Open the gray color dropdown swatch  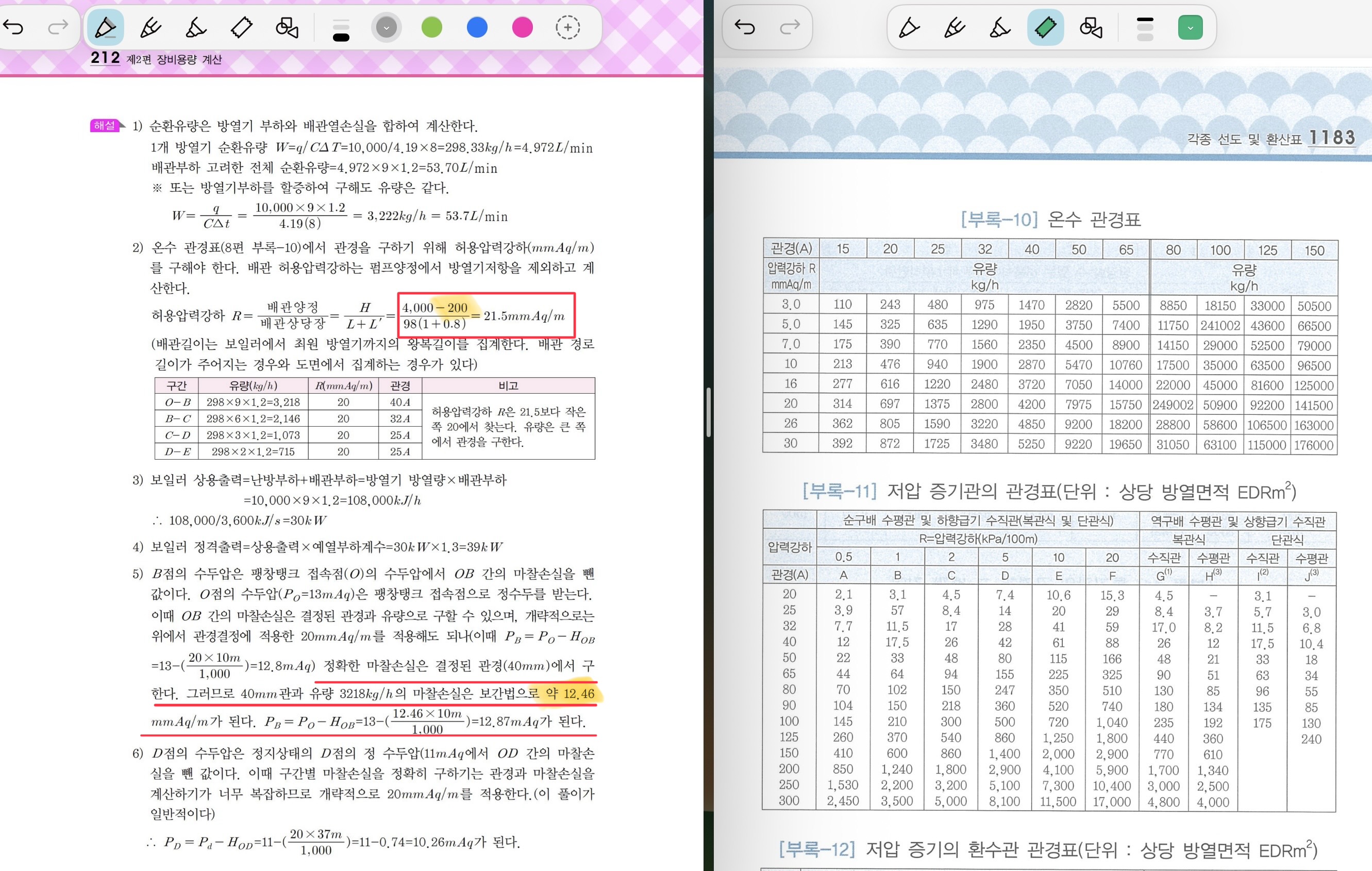coord(387,27)
